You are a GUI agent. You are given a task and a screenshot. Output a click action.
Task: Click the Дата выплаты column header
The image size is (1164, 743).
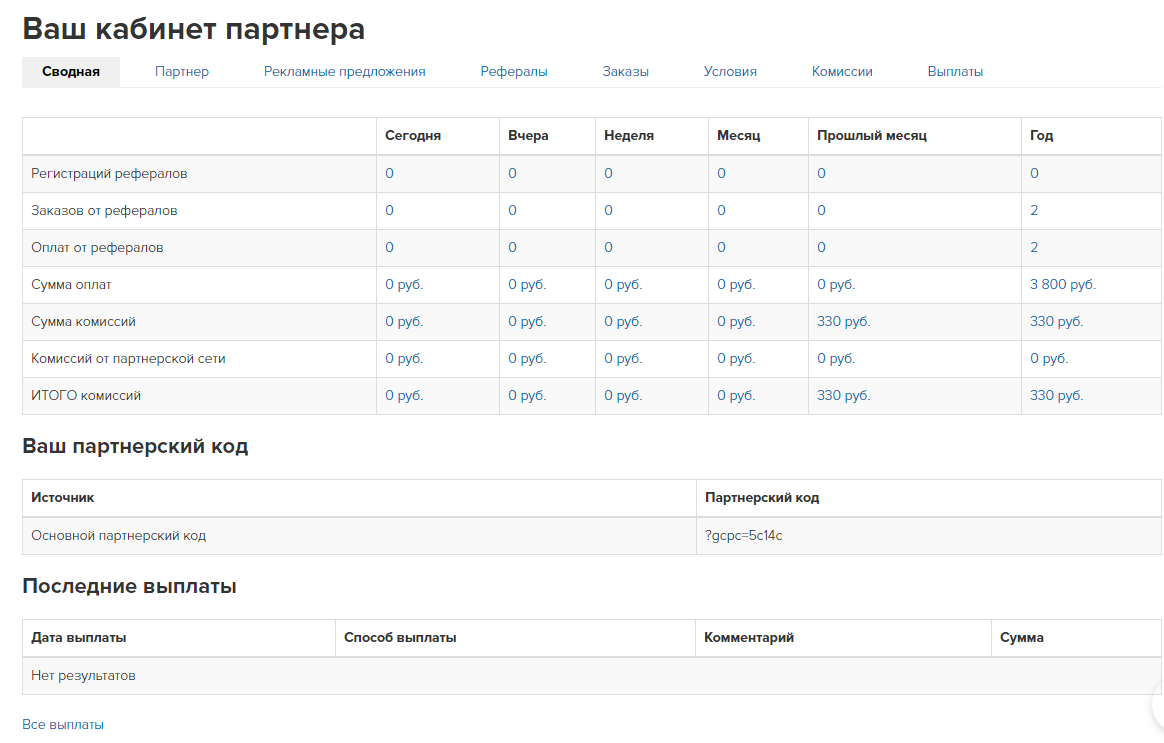(x=79, y=638)
